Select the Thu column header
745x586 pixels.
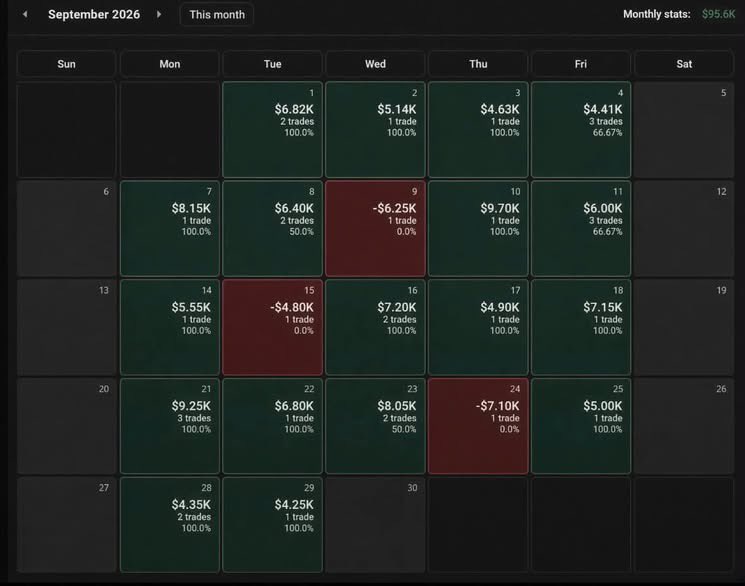478,64
